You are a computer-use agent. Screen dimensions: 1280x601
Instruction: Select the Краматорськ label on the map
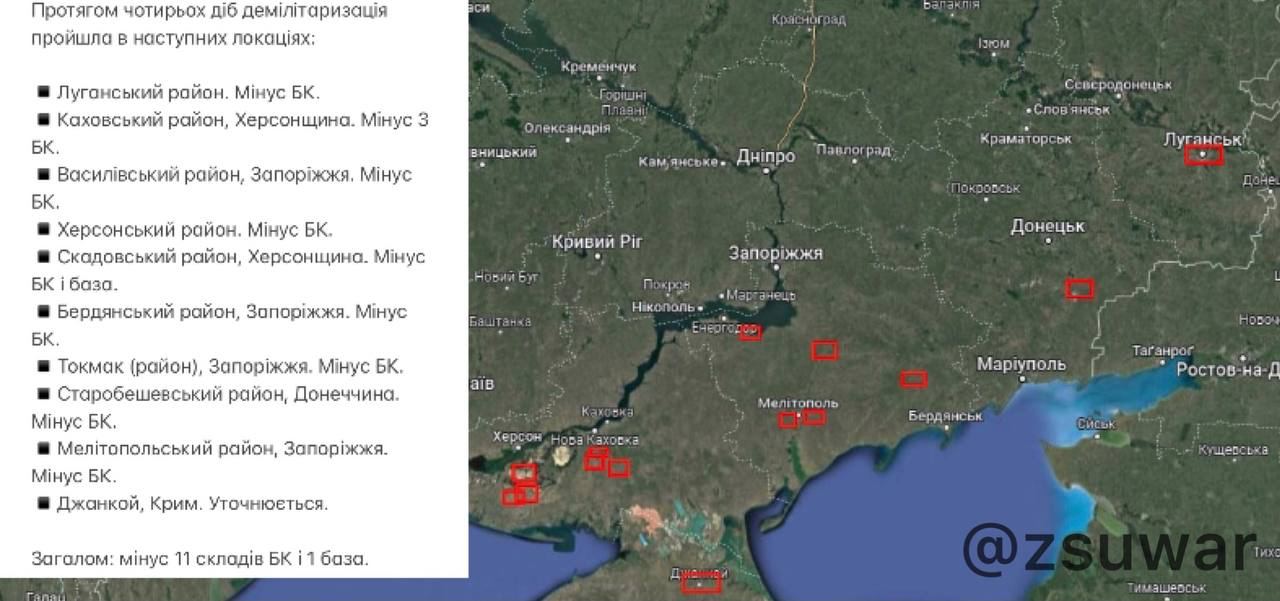1025,138
